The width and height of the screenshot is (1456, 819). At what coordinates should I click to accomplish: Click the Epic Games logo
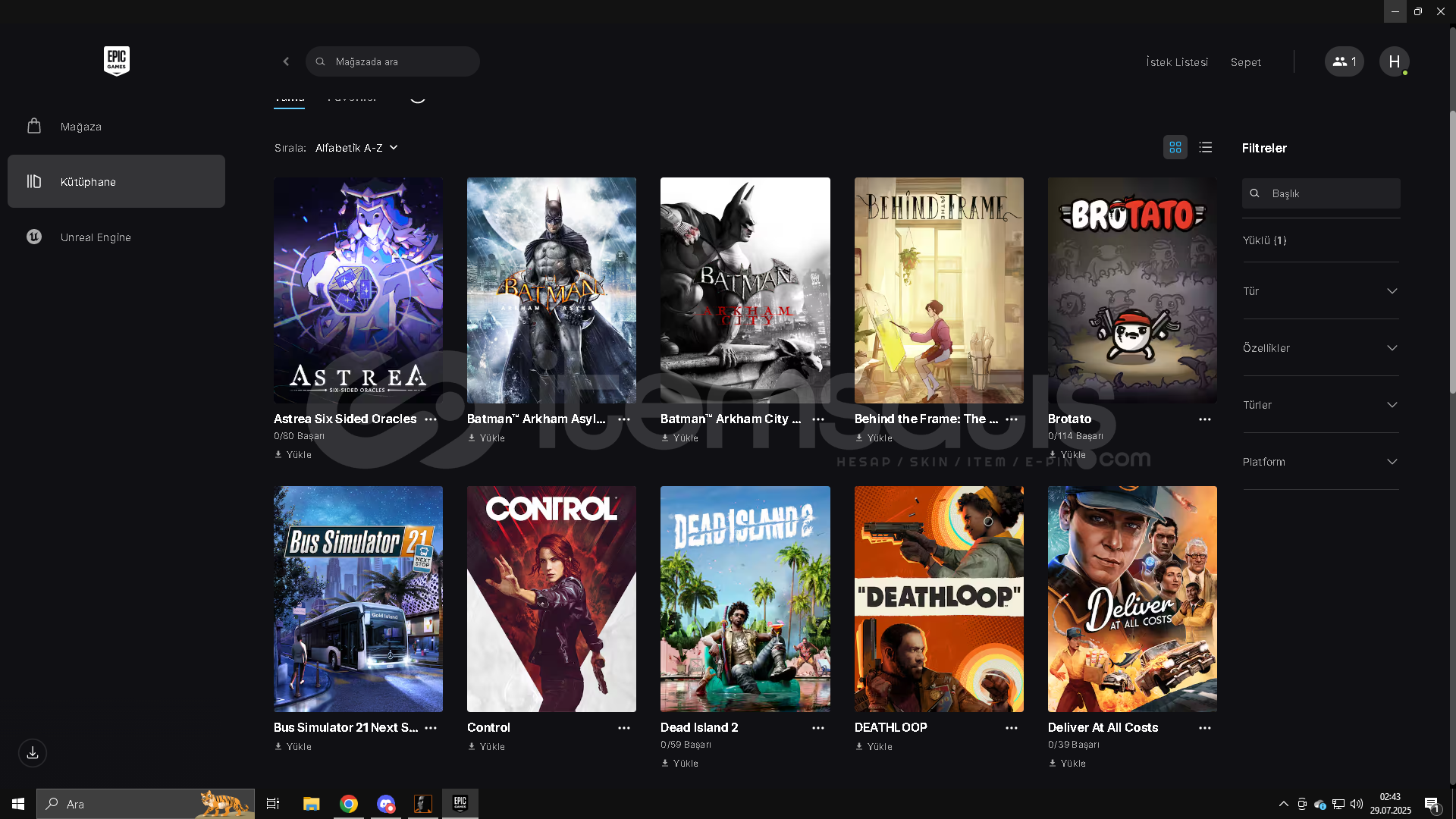point(117,61)
